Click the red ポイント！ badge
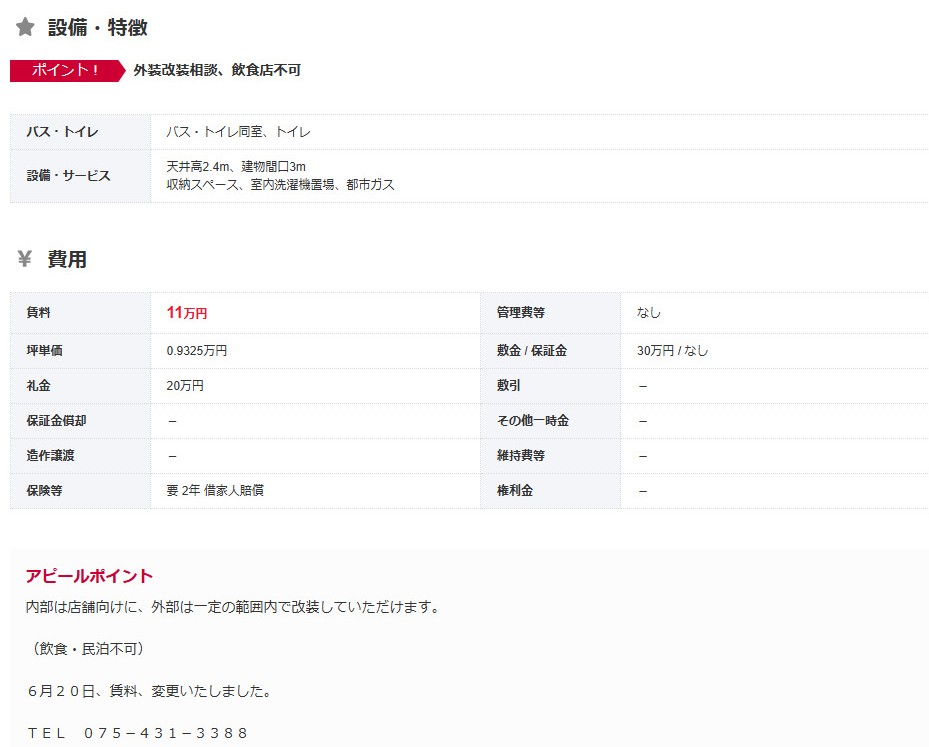The image size is (929, 747). (x=65, y=70)
